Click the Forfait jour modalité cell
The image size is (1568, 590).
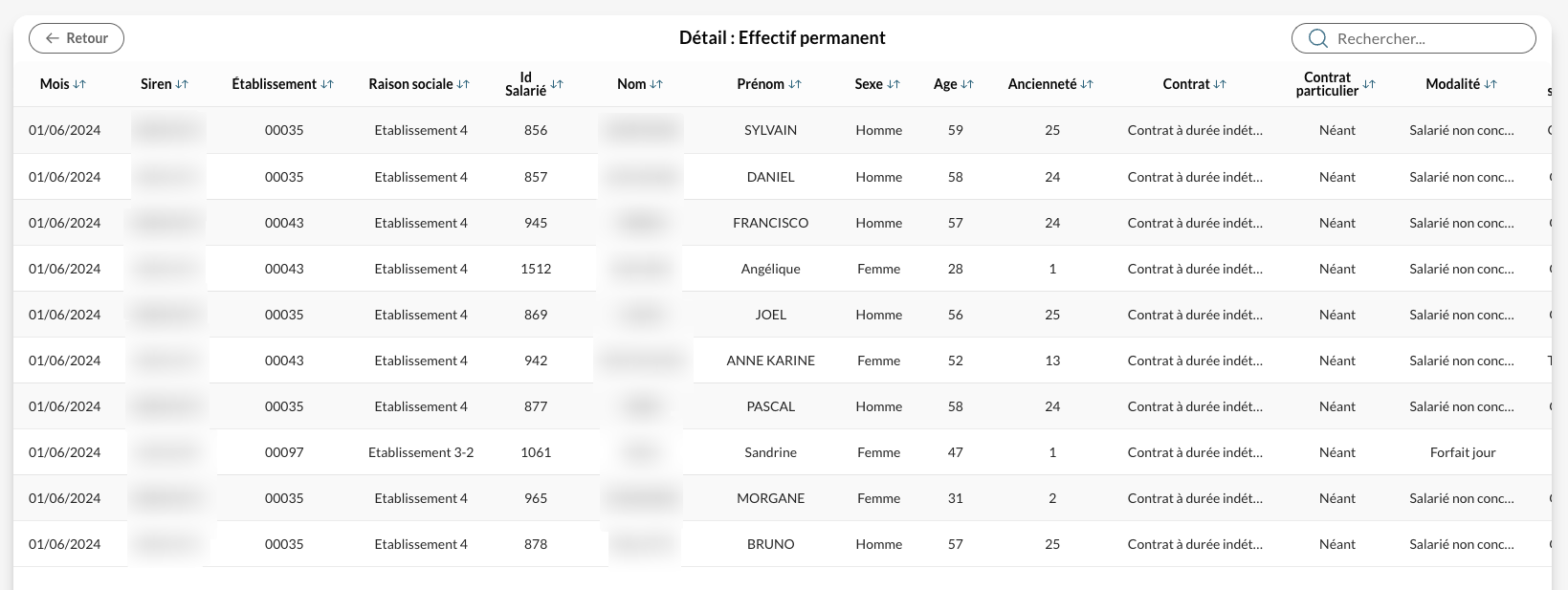tap(1463, 452)
